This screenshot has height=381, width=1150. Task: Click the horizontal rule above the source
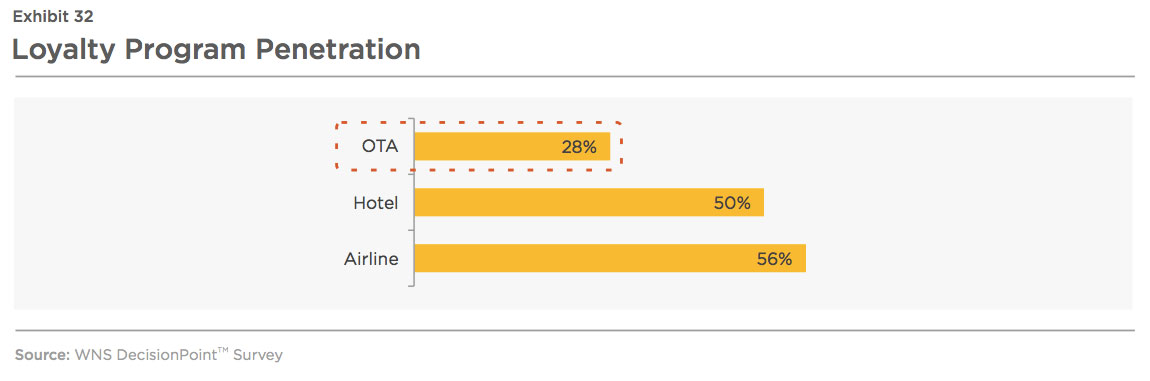[574, 330]
